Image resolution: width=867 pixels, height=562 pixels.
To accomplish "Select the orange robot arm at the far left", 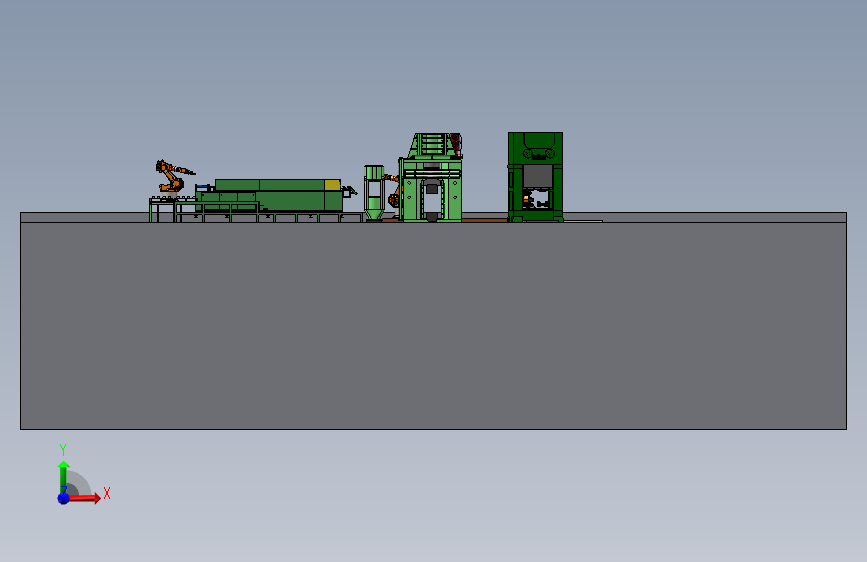I will [173, 176].
